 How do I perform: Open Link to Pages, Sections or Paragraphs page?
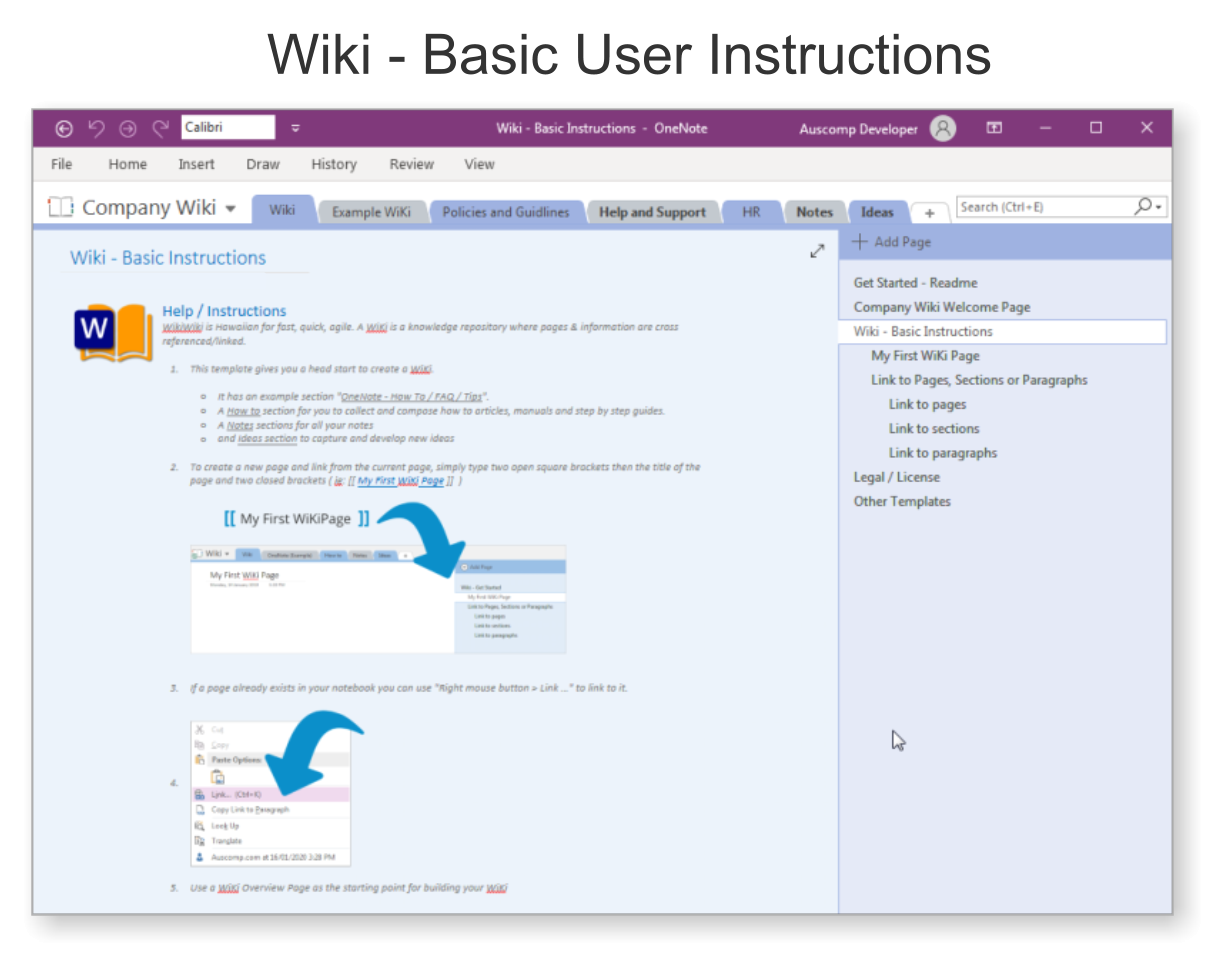(979, 380)
